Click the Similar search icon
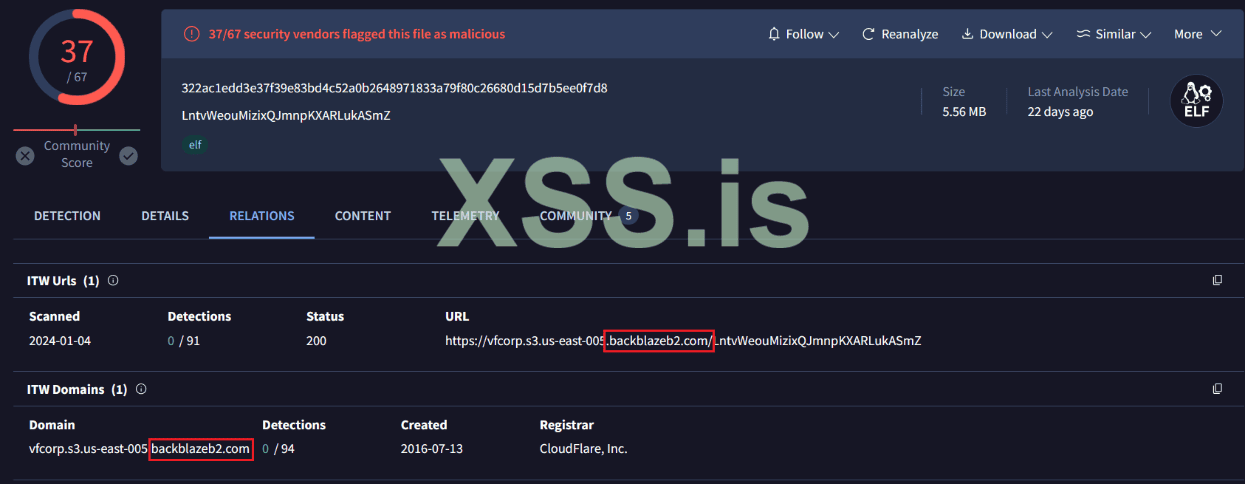Screen dimensions: 1245x484 (x=1083, y=34)
